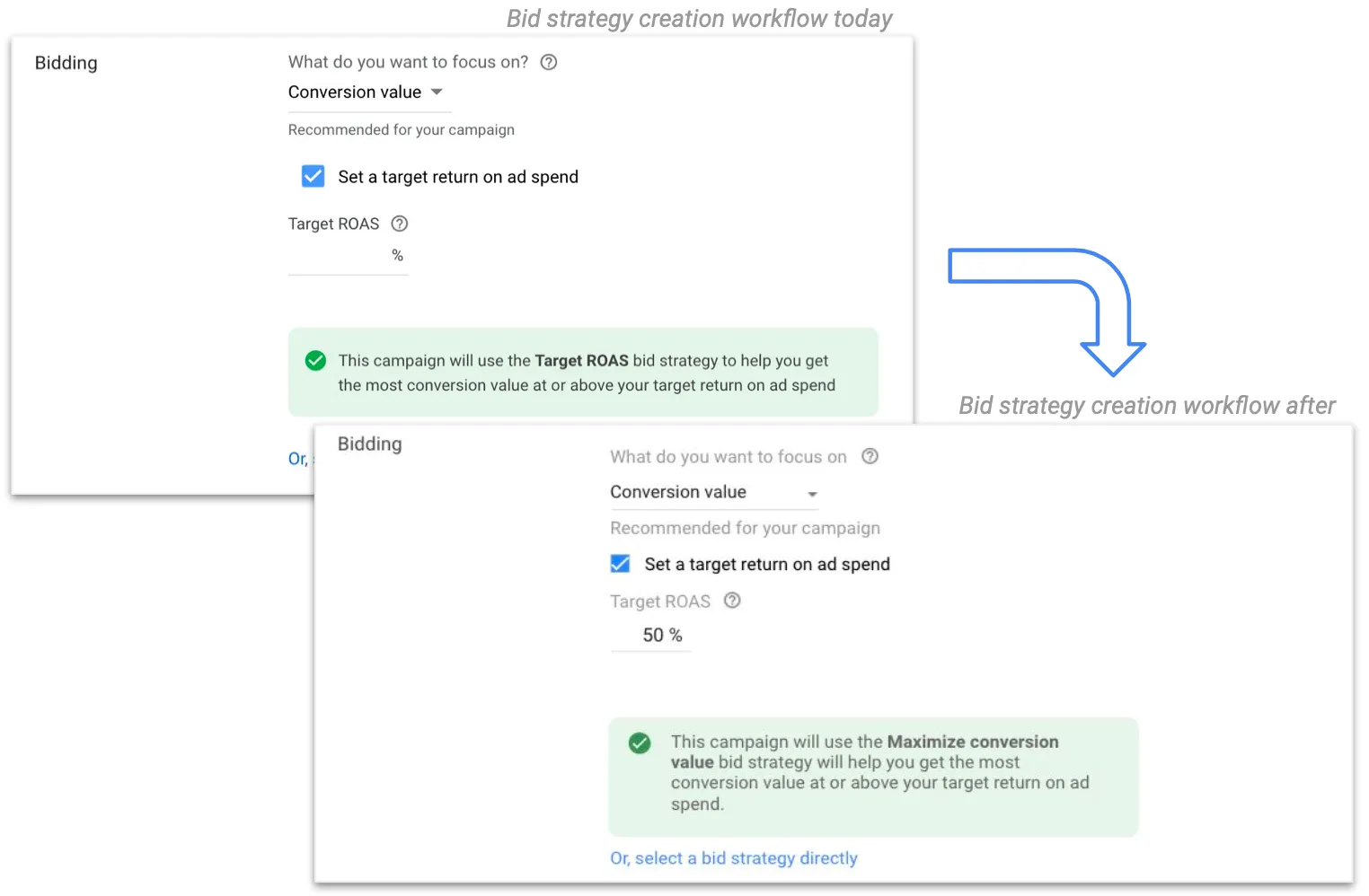Toggle target return checkbox in after workflow
Image resolution: width=1369 pixels, height=896 pixels.
pyautogui.click(x=620, y=564)
